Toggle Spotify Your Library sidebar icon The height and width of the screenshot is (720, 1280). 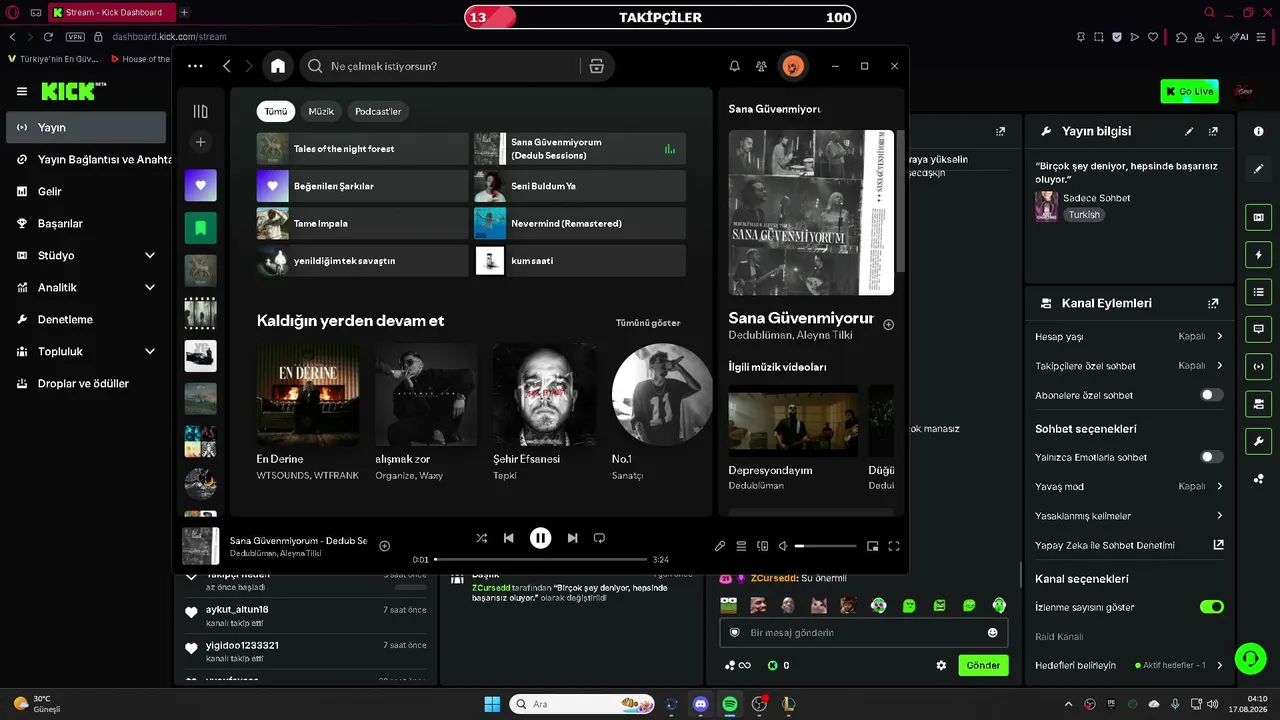pyautogui.click(x=201, y=111)
